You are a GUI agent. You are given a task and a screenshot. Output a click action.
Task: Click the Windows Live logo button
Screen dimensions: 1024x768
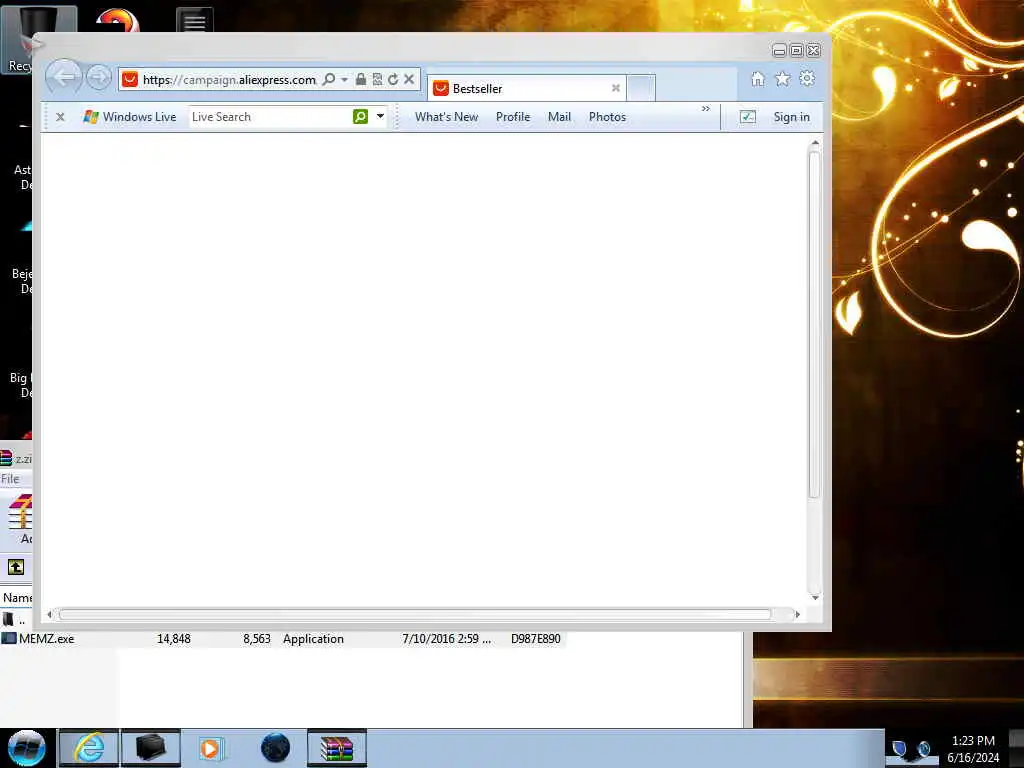click(x=130, y=117)
